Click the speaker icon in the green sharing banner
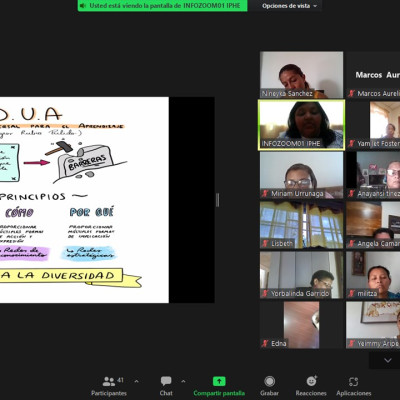This screenshot has width=400, height=400. point(83,6)
